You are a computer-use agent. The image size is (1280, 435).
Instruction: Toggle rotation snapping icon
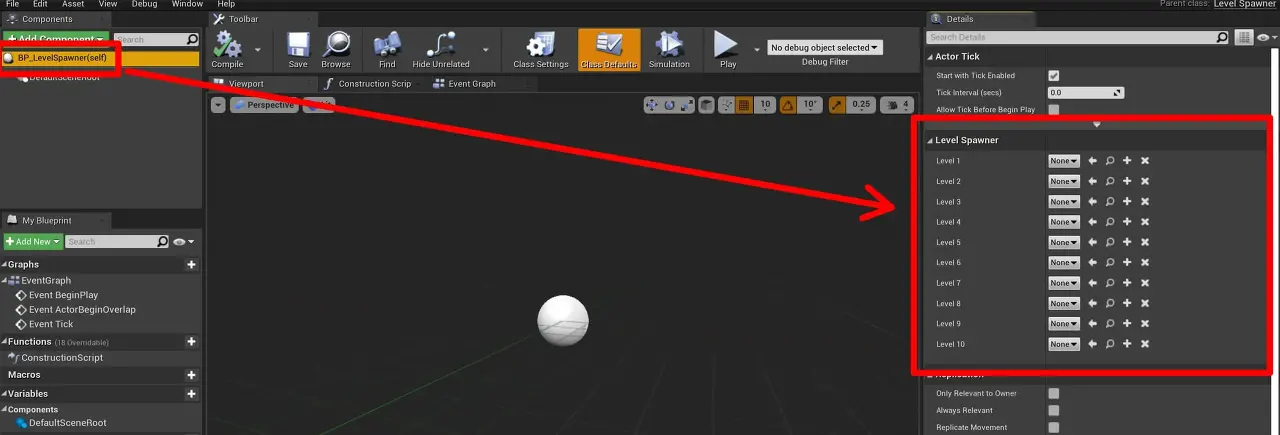[x=788, y=104]
